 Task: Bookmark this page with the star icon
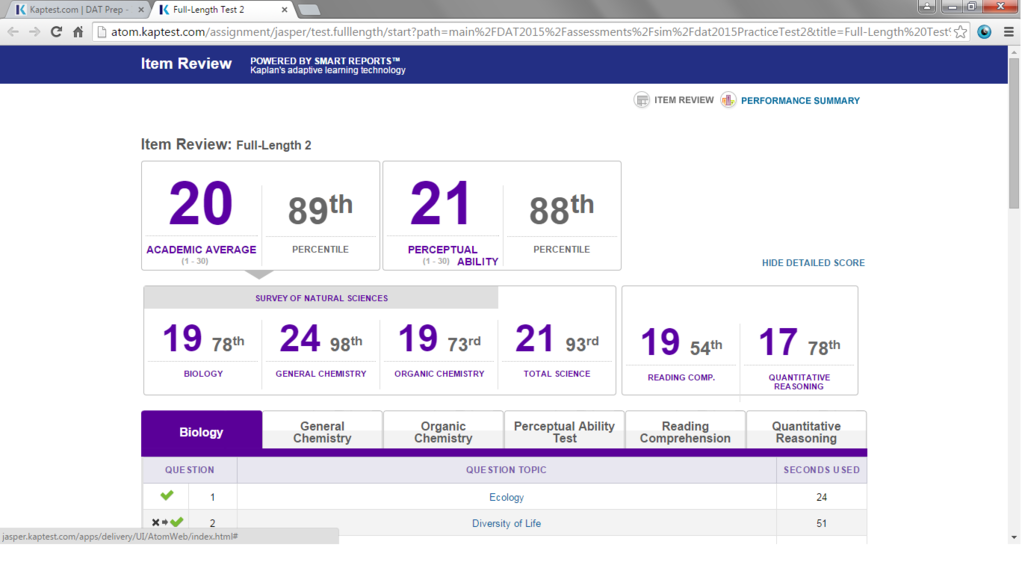click(x=960, y=32)
